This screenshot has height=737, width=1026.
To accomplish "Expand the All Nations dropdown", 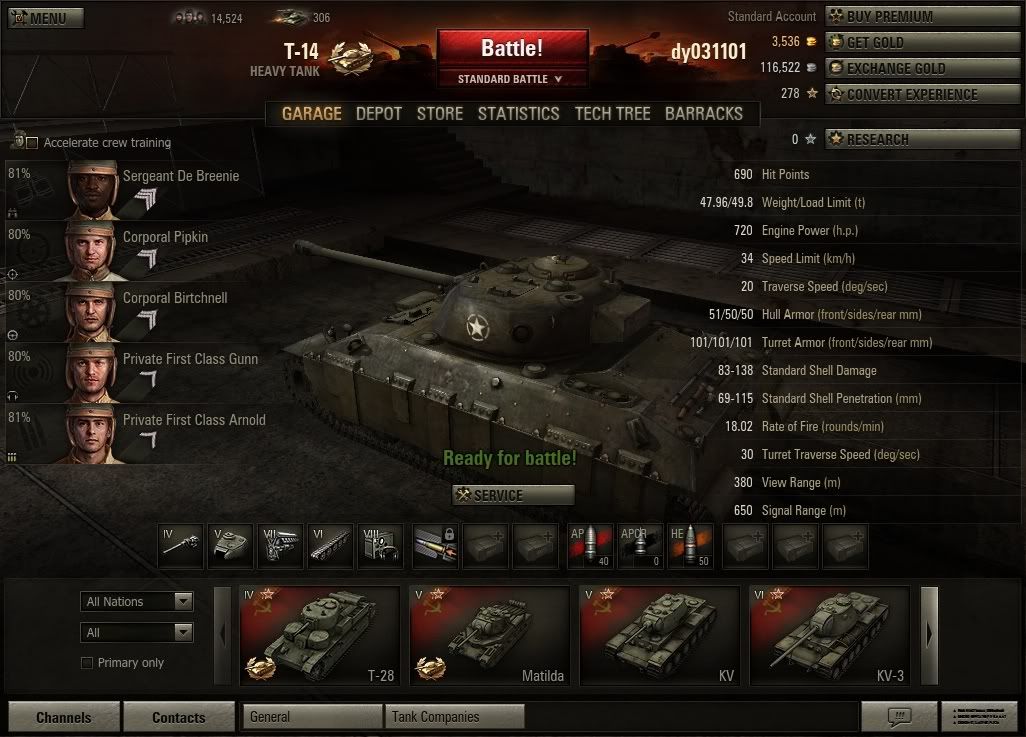I will tap(137, 602).
